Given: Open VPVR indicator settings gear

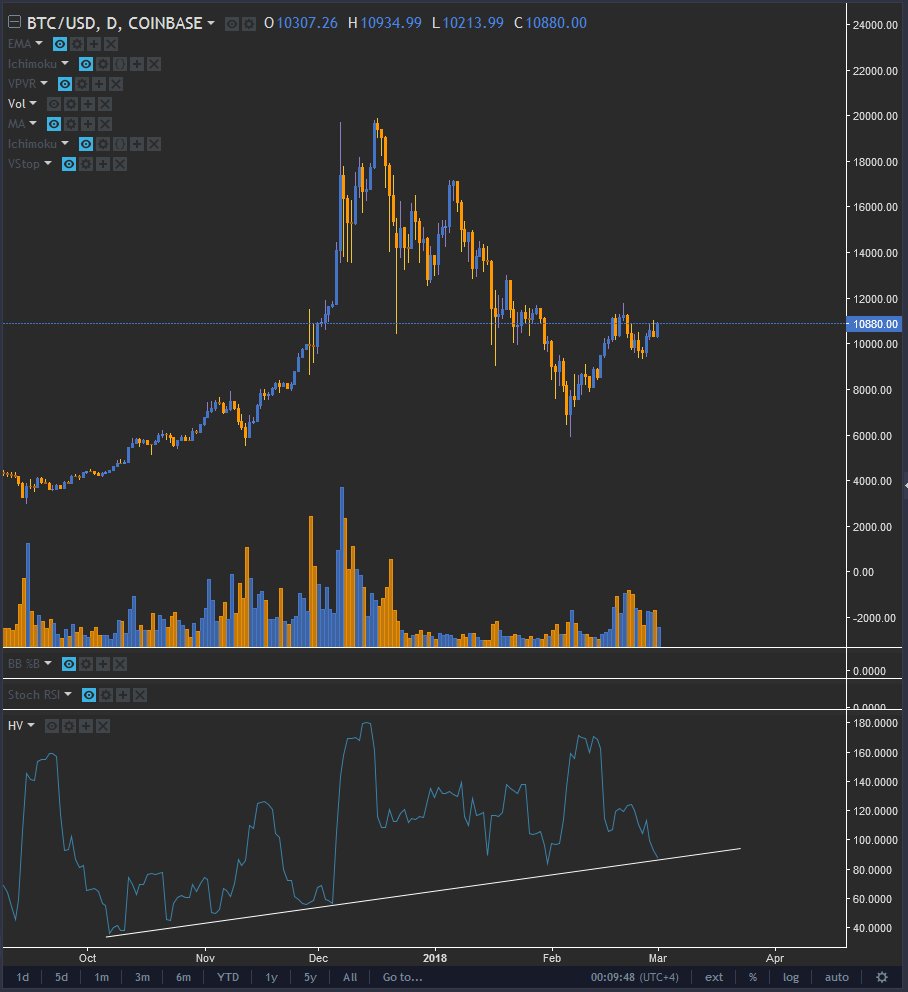Looking at the screenshot, I should pyautogui.click(x=82, y=84).
